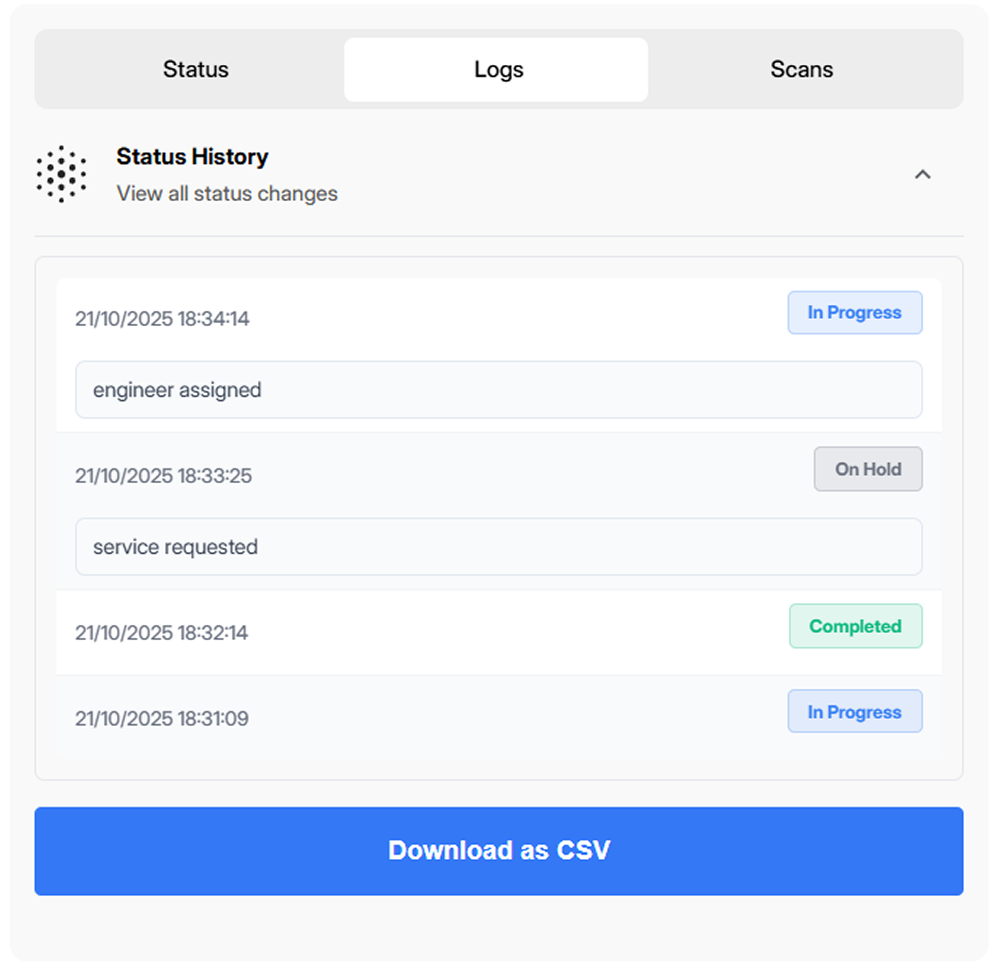This screenshot has width=1004, height=964.
Task: Select the 21/10/2025 18:34:14 timestamp
Action: pos(162,319)
